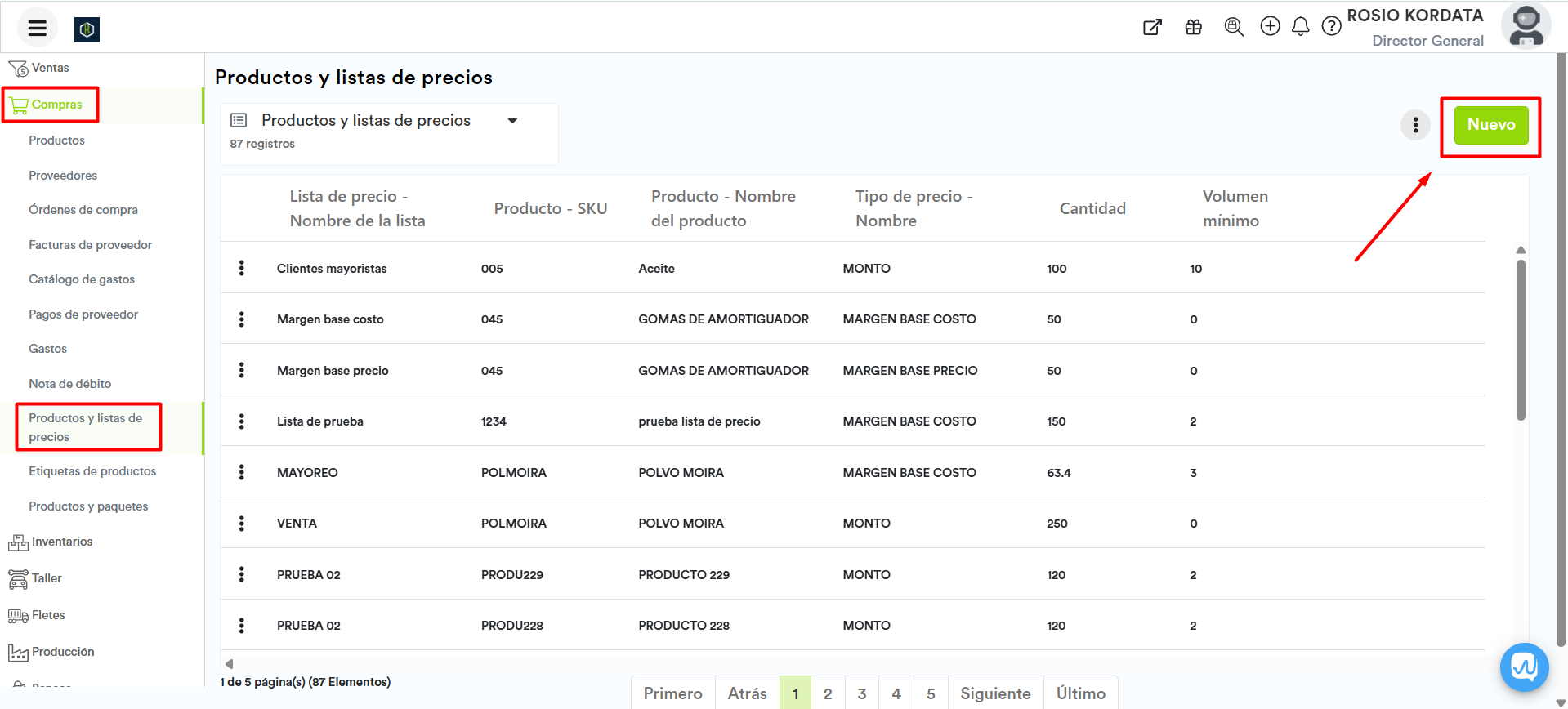Viewport: 1568px width, 709px height.
Task: Click the user profile avatar
Action: click(1526, 26)
